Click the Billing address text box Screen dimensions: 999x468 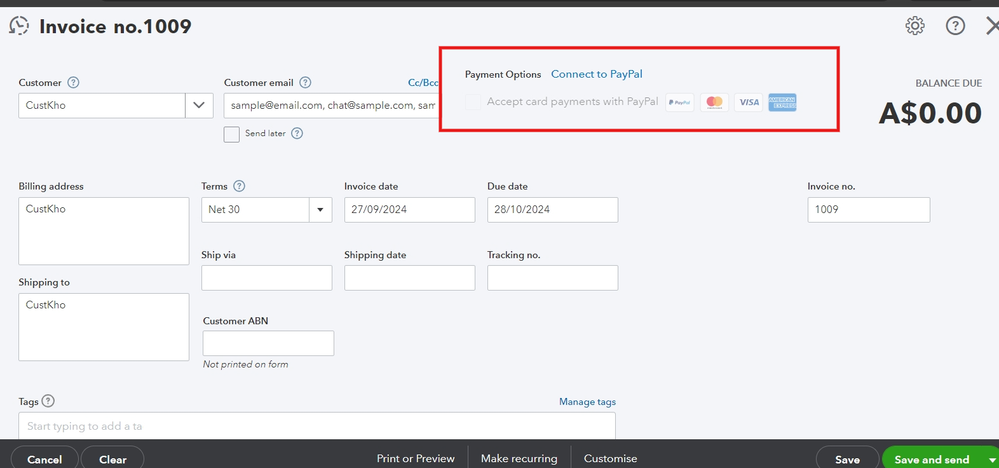click(x=104, y=231)
